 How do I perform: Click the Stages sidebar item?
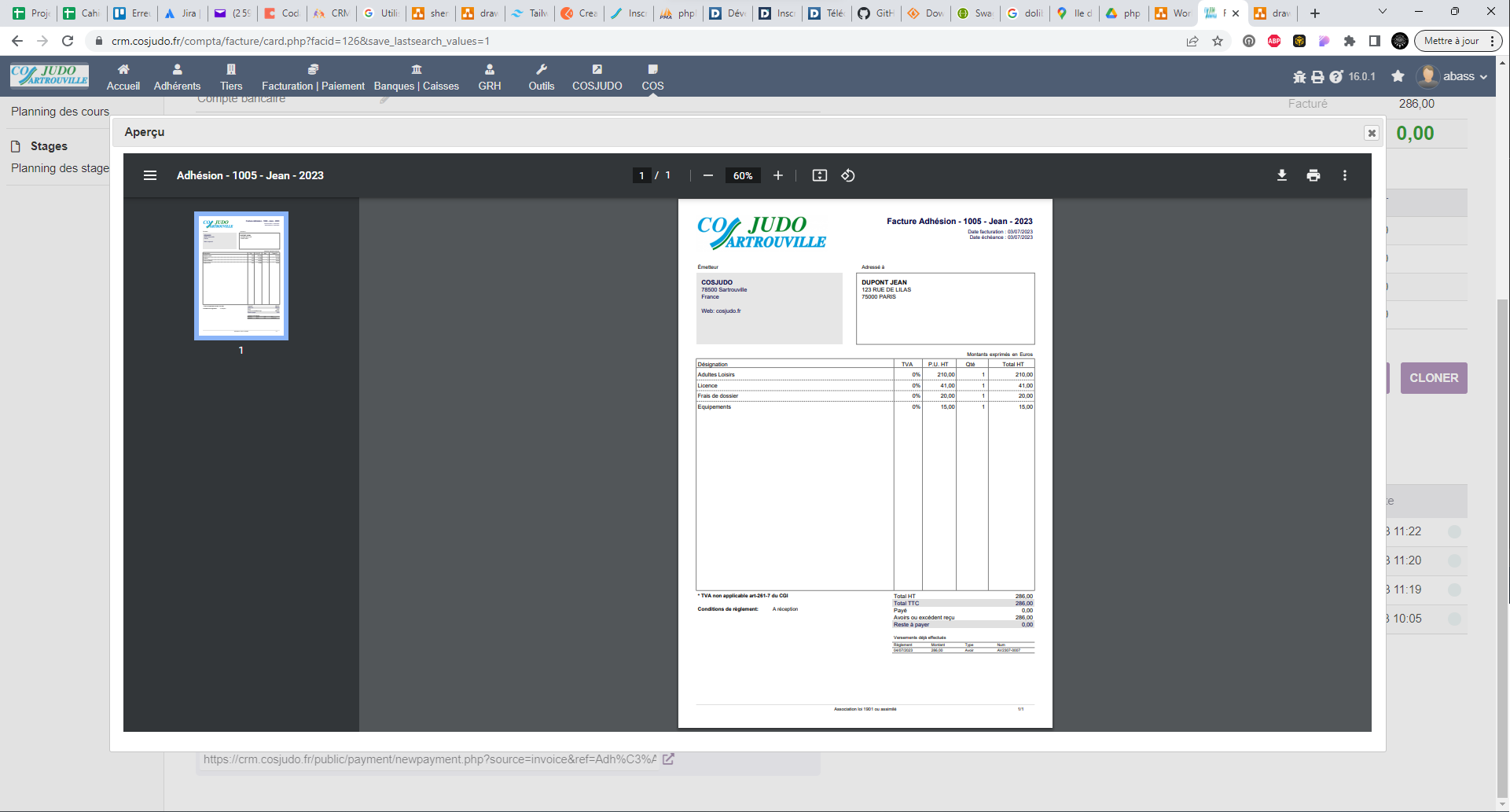(49, 146)
